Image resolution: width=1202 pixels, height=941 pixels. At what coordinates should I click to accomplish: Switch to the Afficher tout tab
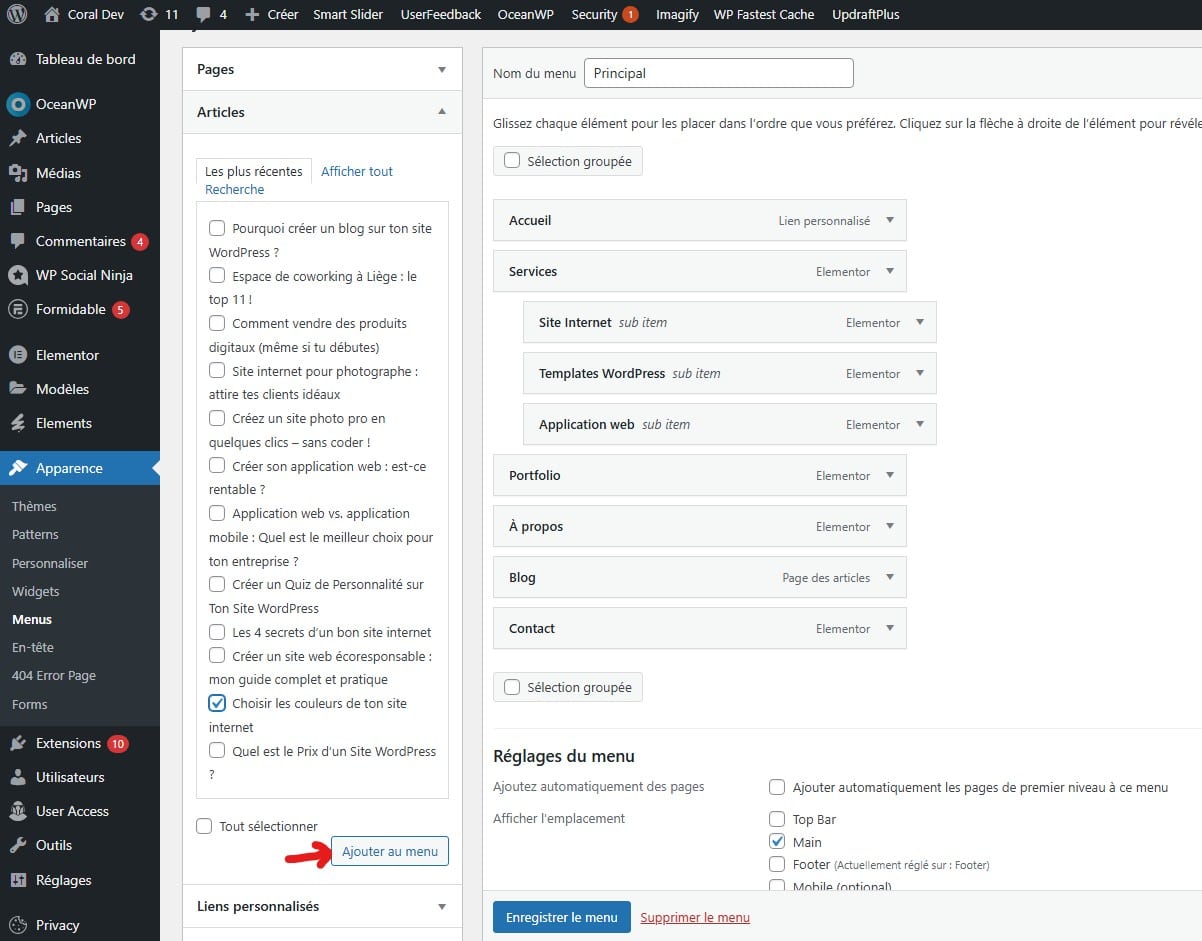[357, 171]
